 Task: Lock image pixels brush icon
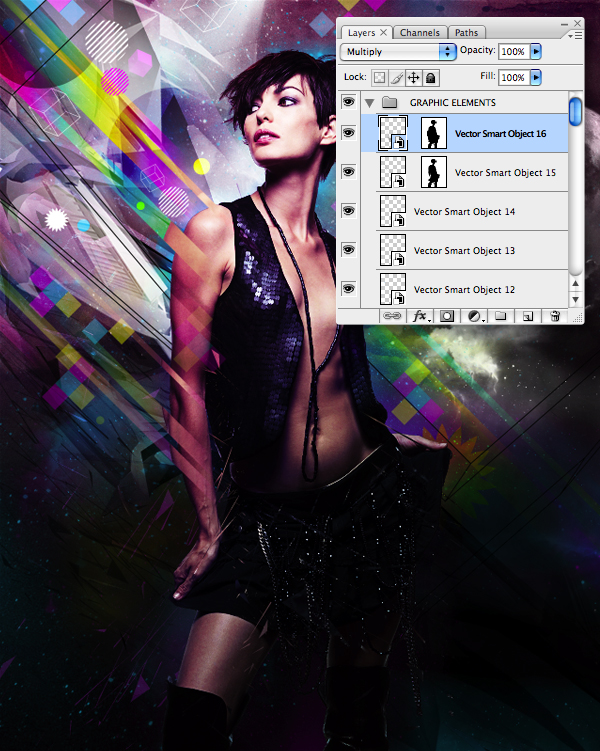tap(396, 78)
